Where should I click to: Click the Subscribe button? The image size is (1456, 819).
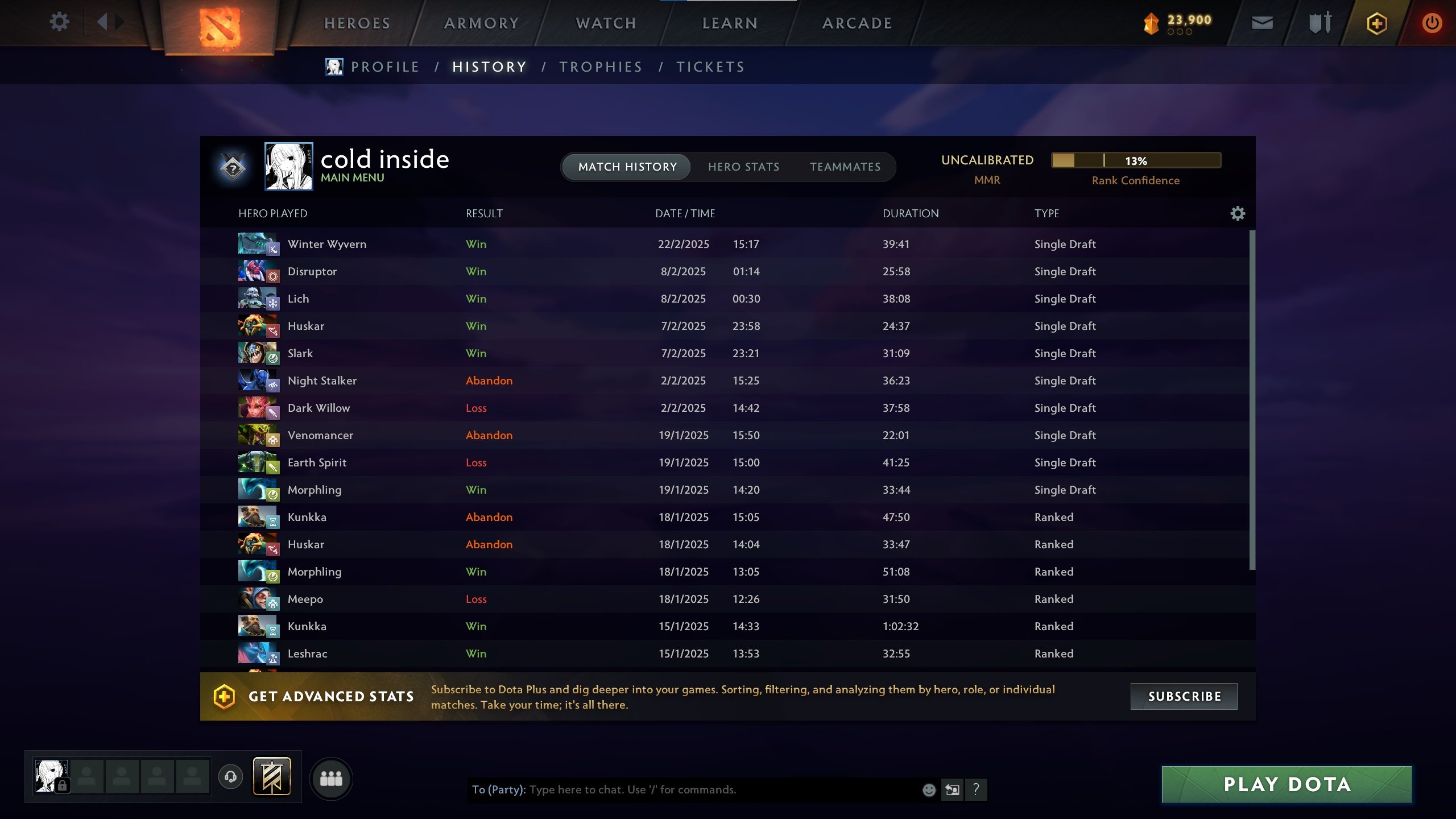[x=1184, y=696]
